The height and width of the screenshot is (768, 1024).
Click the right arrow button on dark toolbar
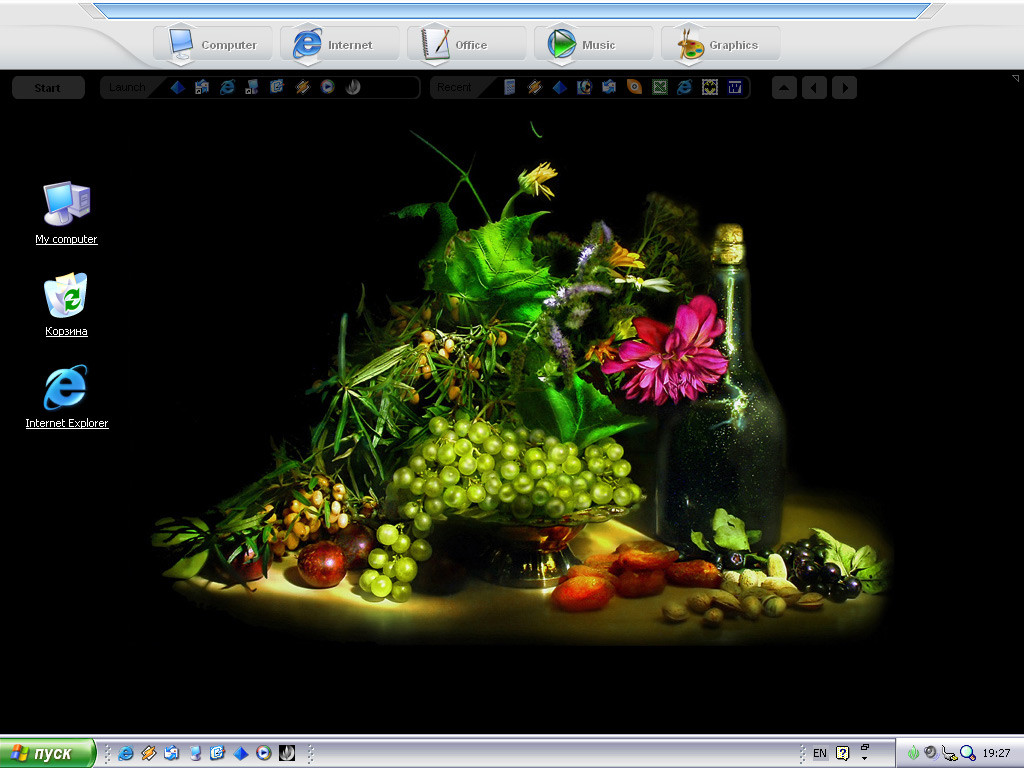click(x=844, y=88)
